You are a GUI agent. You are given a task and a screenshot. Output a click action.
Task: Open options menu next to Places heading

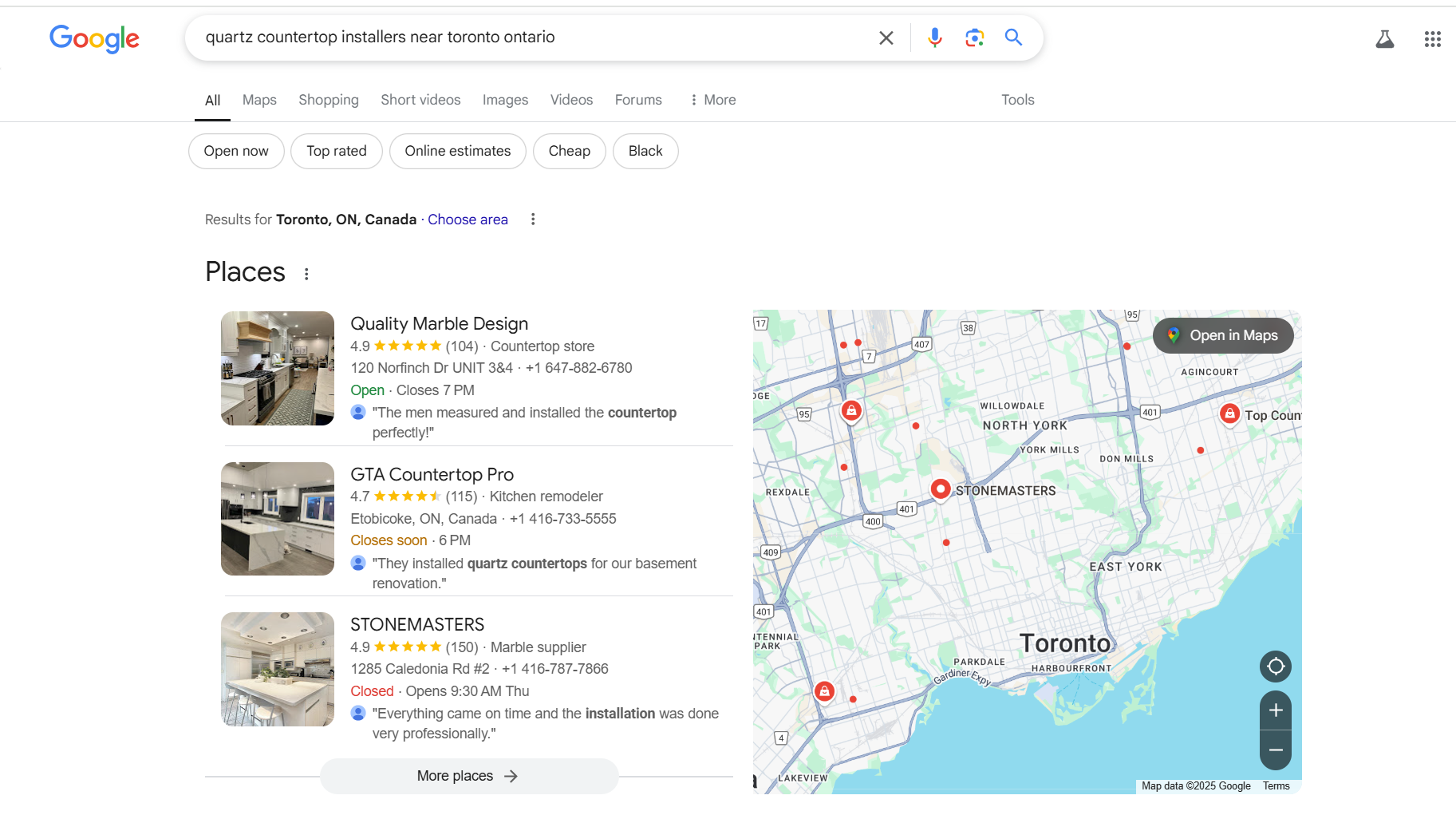(x=306, y=274)
